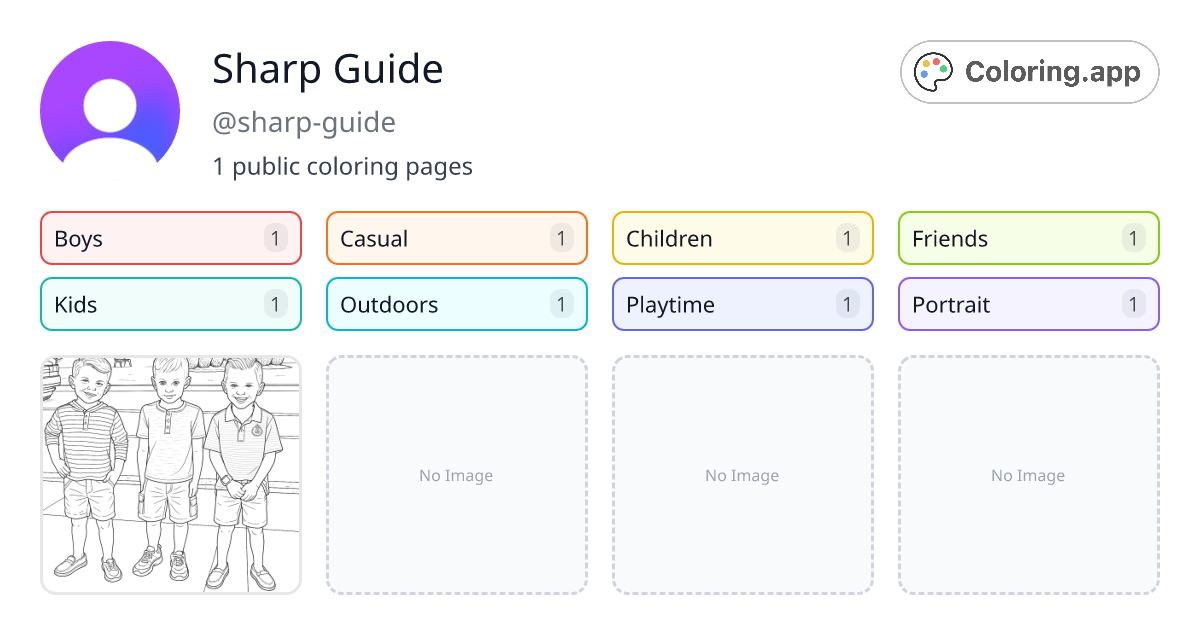1200x630 pixels.
Task: Click the count badge on the Boys tag
Action: click(x=276, y=238)
